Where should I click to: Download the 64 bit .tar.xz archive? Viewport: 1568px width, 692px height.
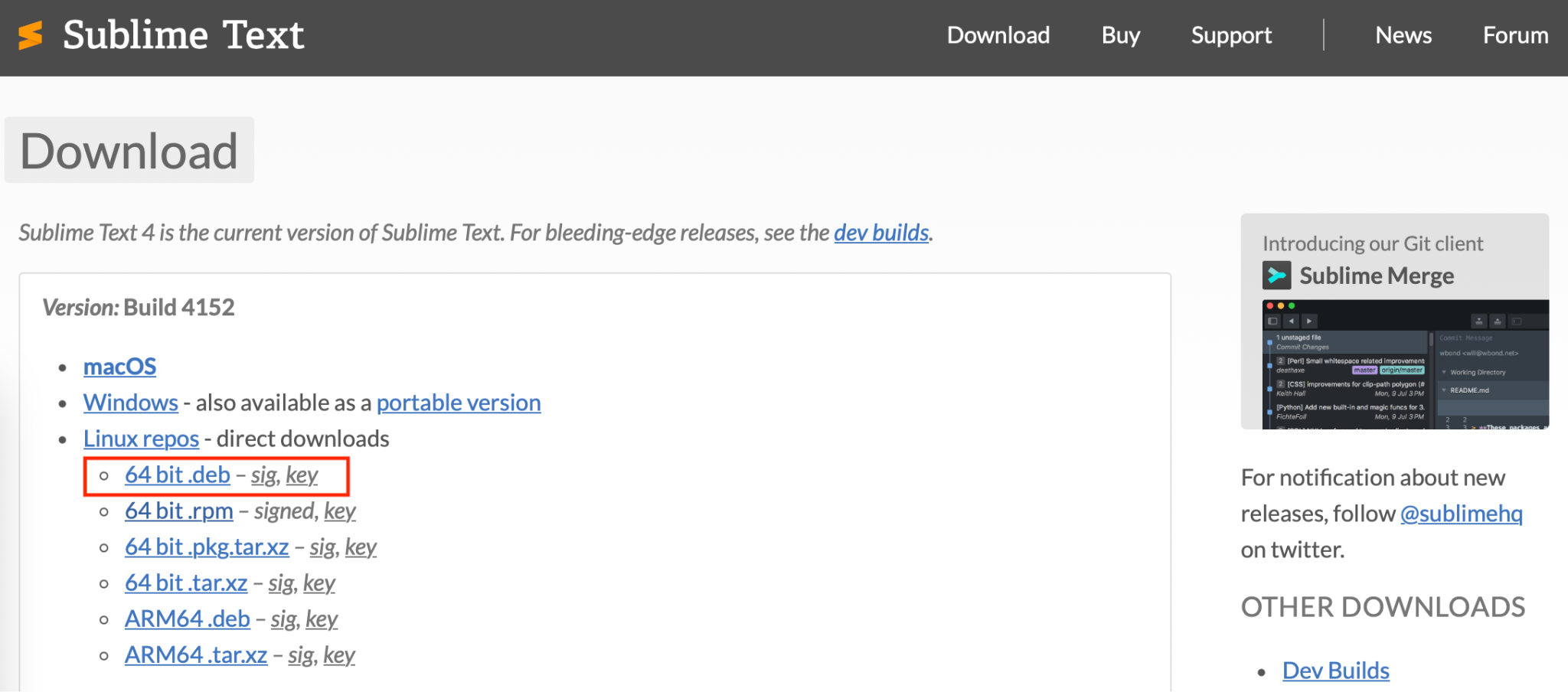186,583
